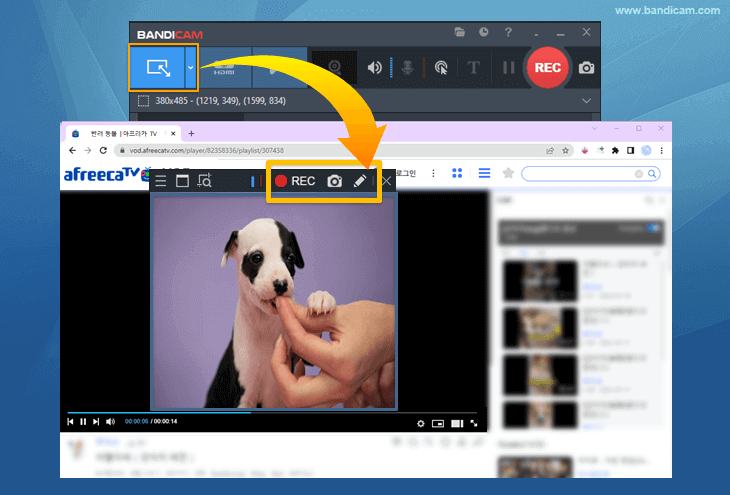Toggle theater mode in the player

click(x=457, y=423)
